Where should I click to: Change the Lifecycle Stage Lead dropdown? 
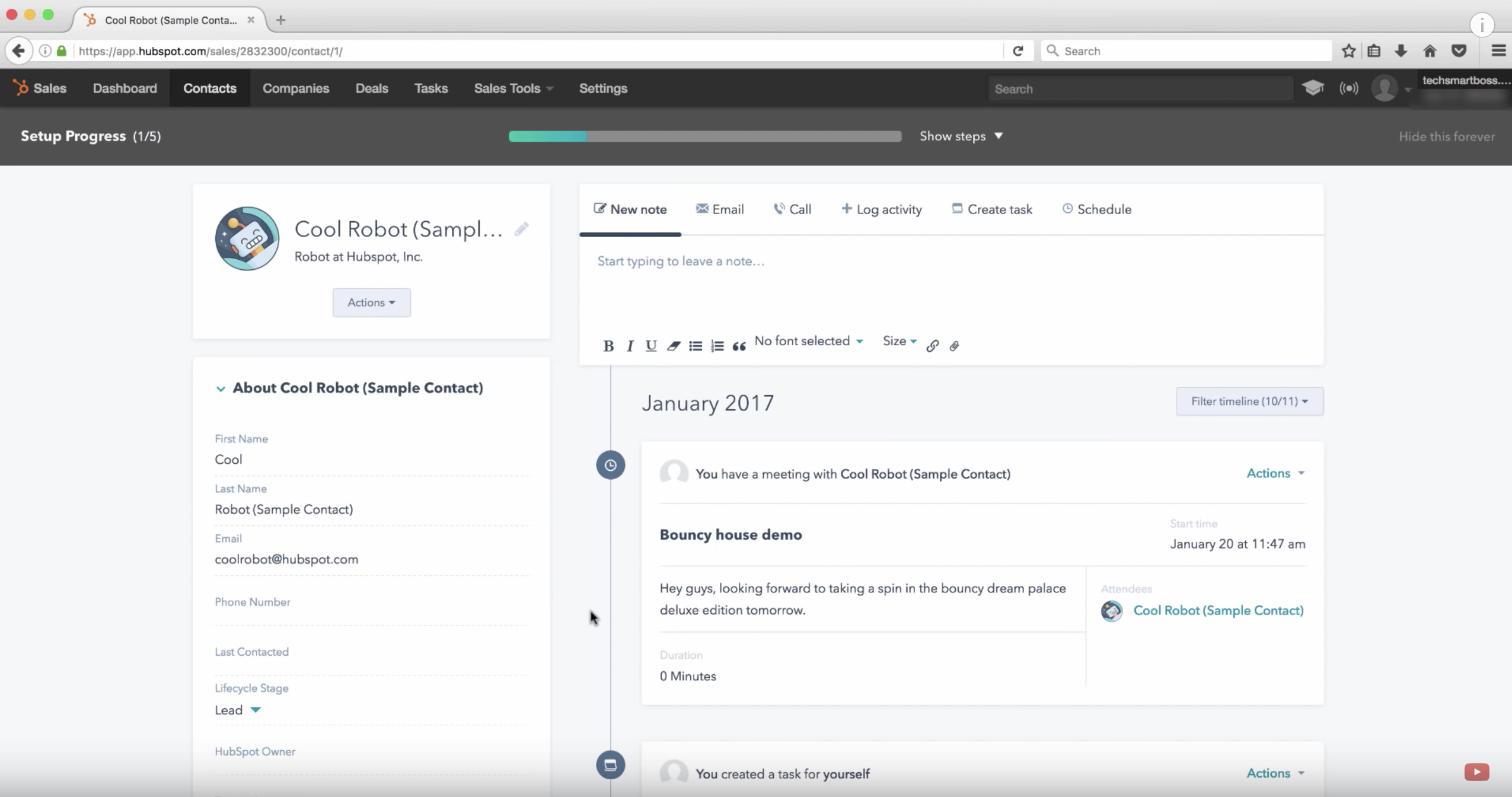pos(237,710)
